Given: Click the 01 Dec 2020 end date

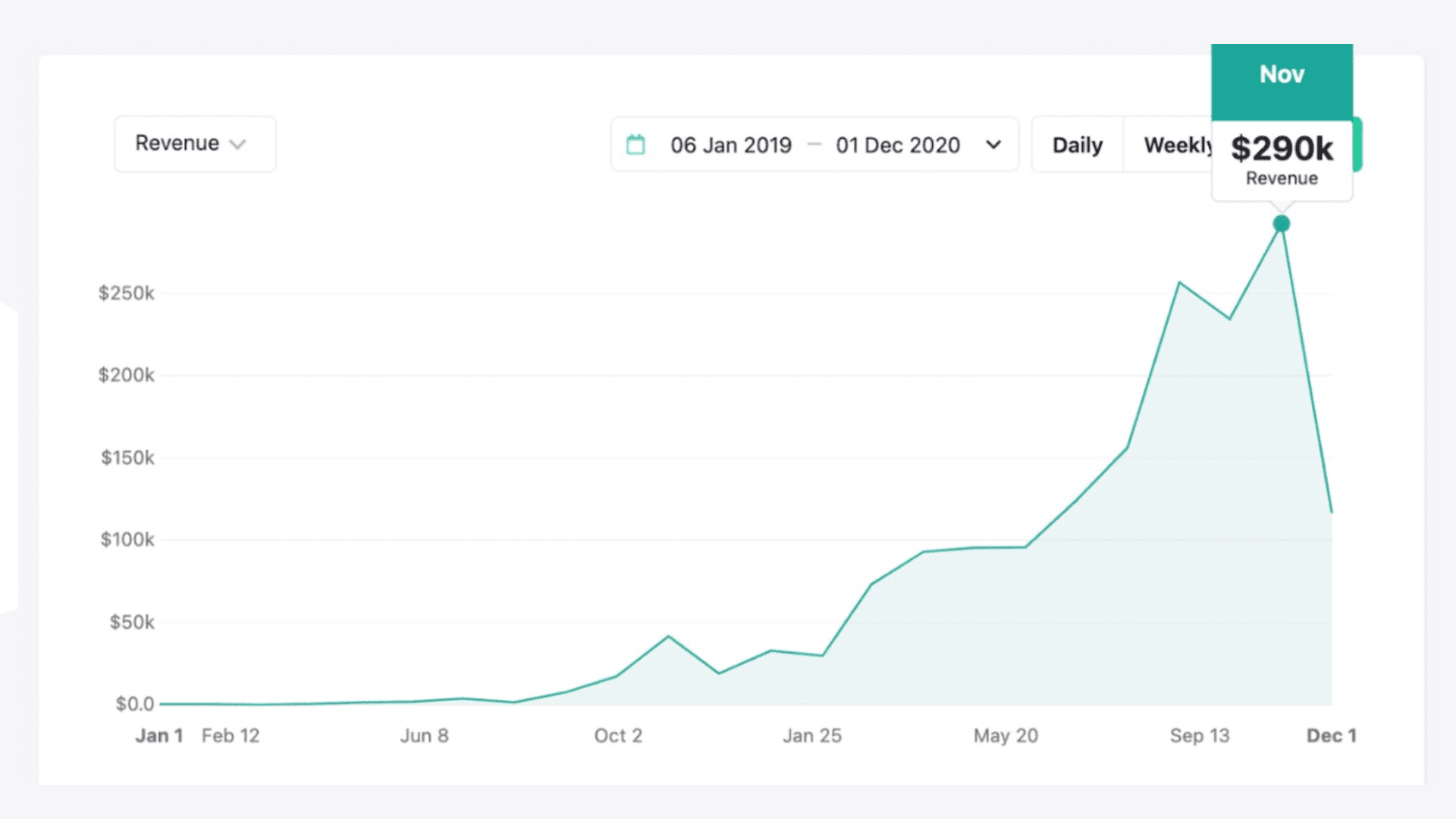Looking at the screenshot, I should (x=898, y=145).
